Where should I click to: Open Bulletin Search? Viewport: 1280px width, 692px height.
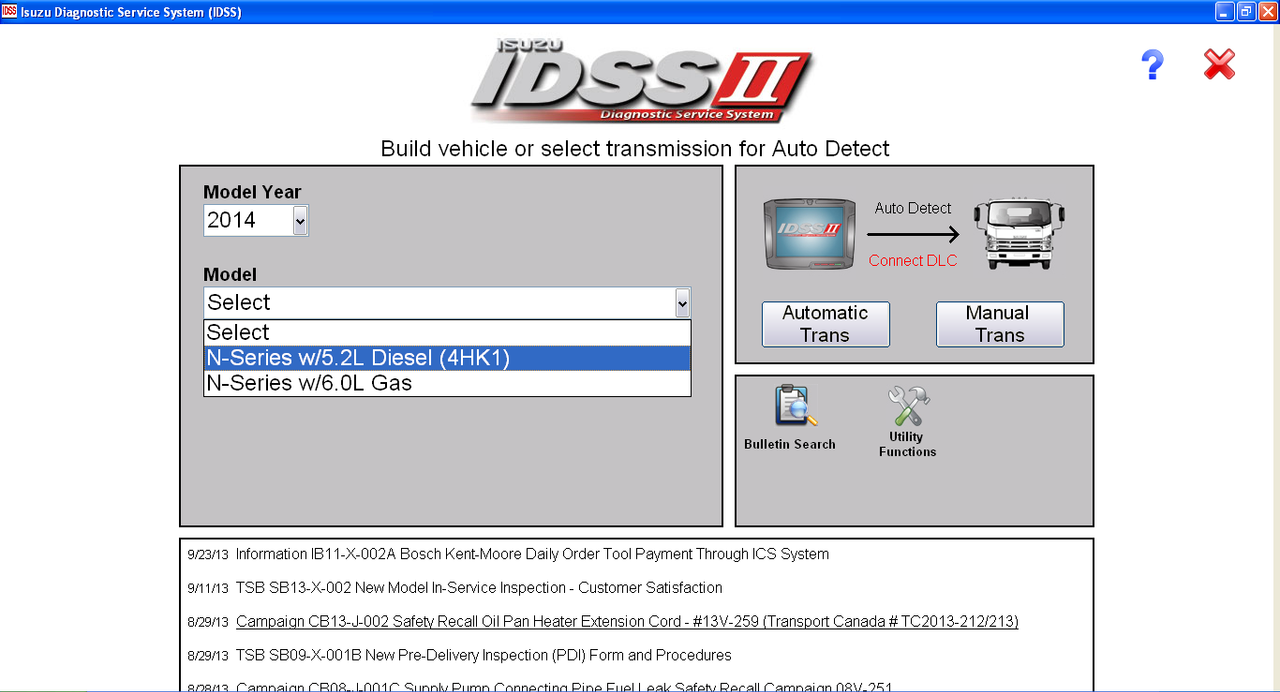pyautogui.click(x=790, y=417)
